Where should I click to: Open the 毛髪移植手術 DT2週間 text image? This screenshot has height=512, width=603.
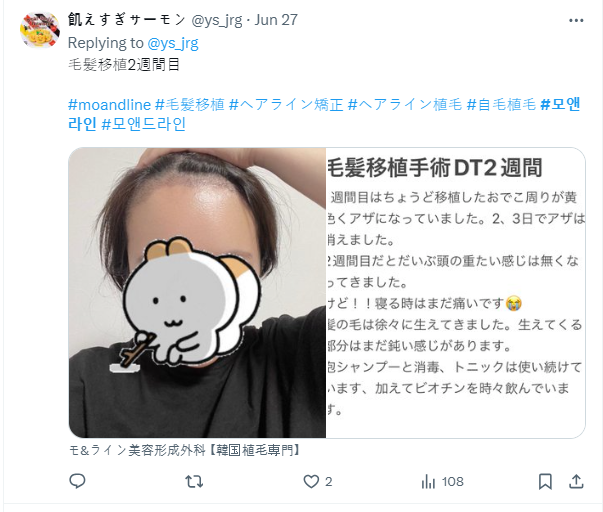tap(456, 293)
